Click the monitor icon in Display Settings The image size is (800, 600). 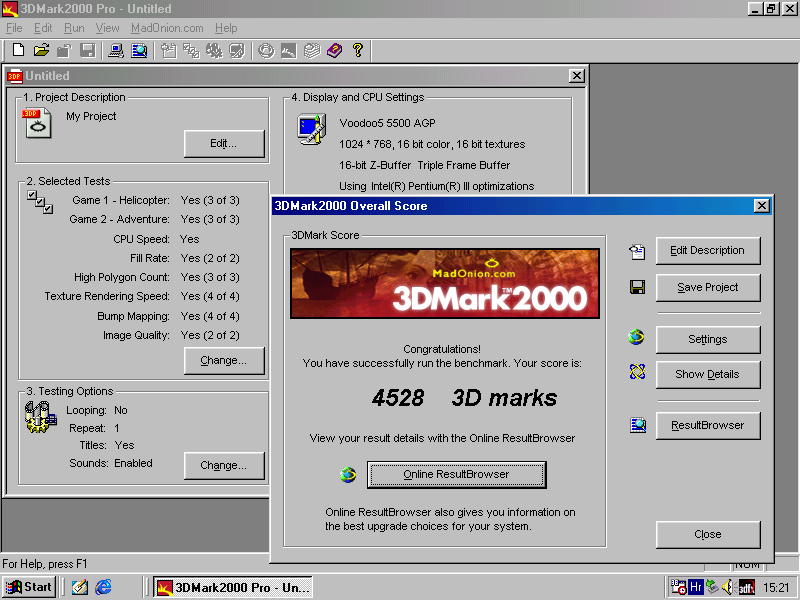point(311,129)
